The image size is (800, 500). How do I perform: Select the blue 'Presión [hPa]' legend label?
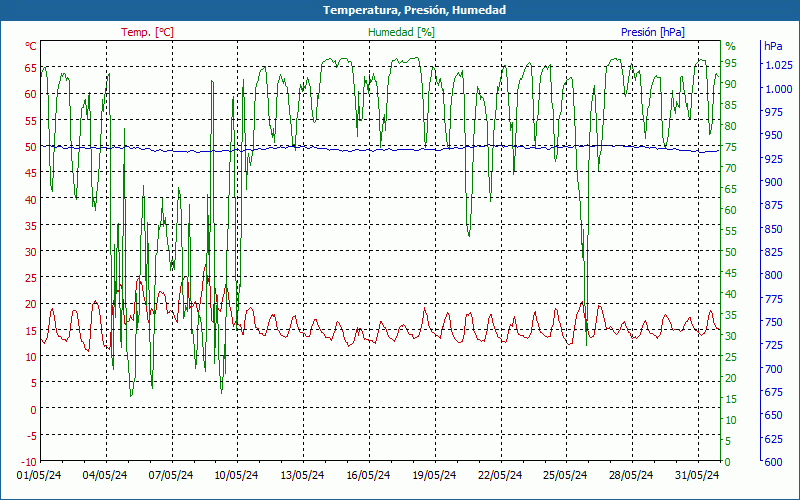click(653, 32)
